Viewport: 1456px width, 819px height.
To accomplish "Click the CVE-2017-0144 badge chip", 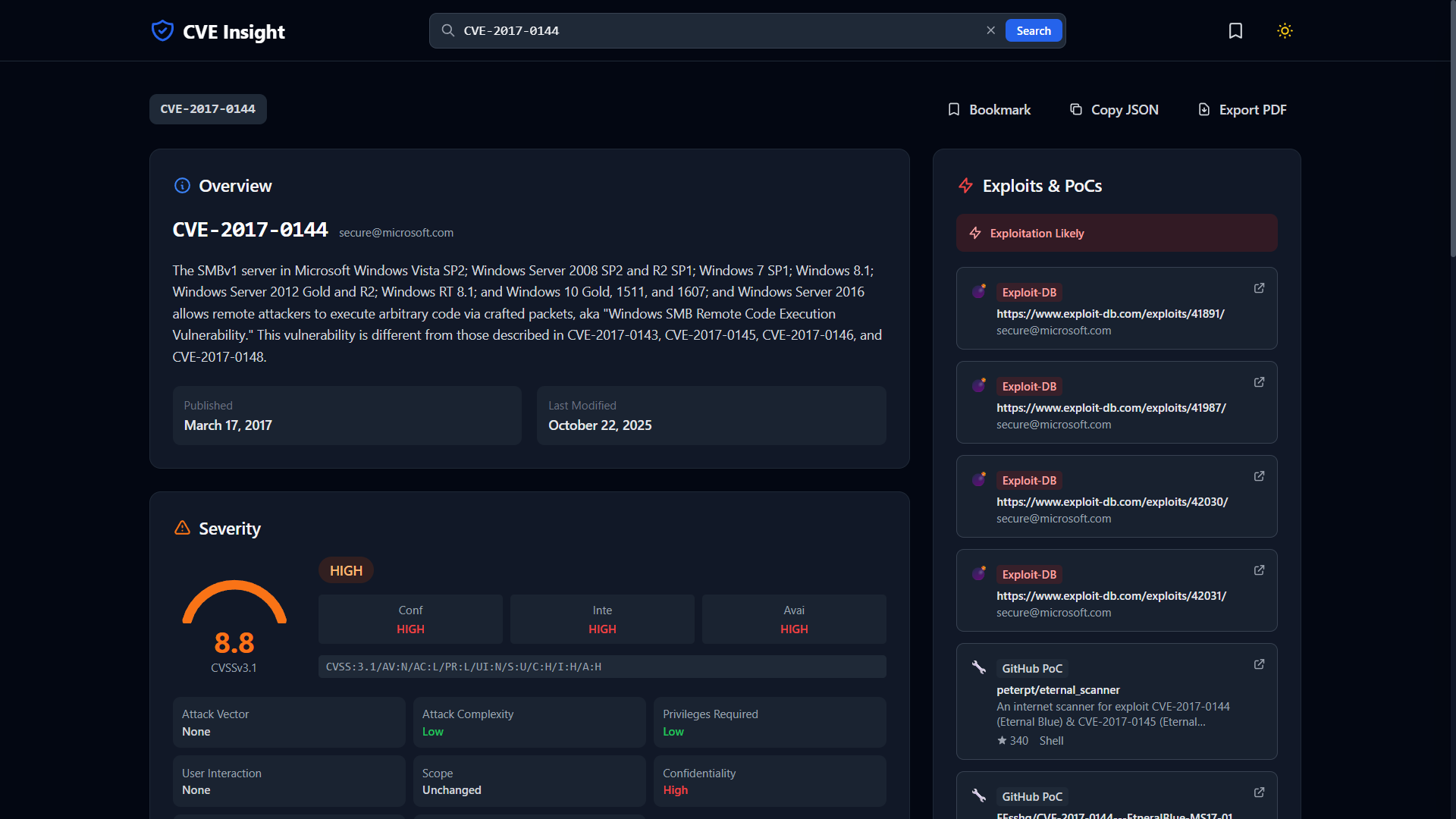I will tap(208, 109).
